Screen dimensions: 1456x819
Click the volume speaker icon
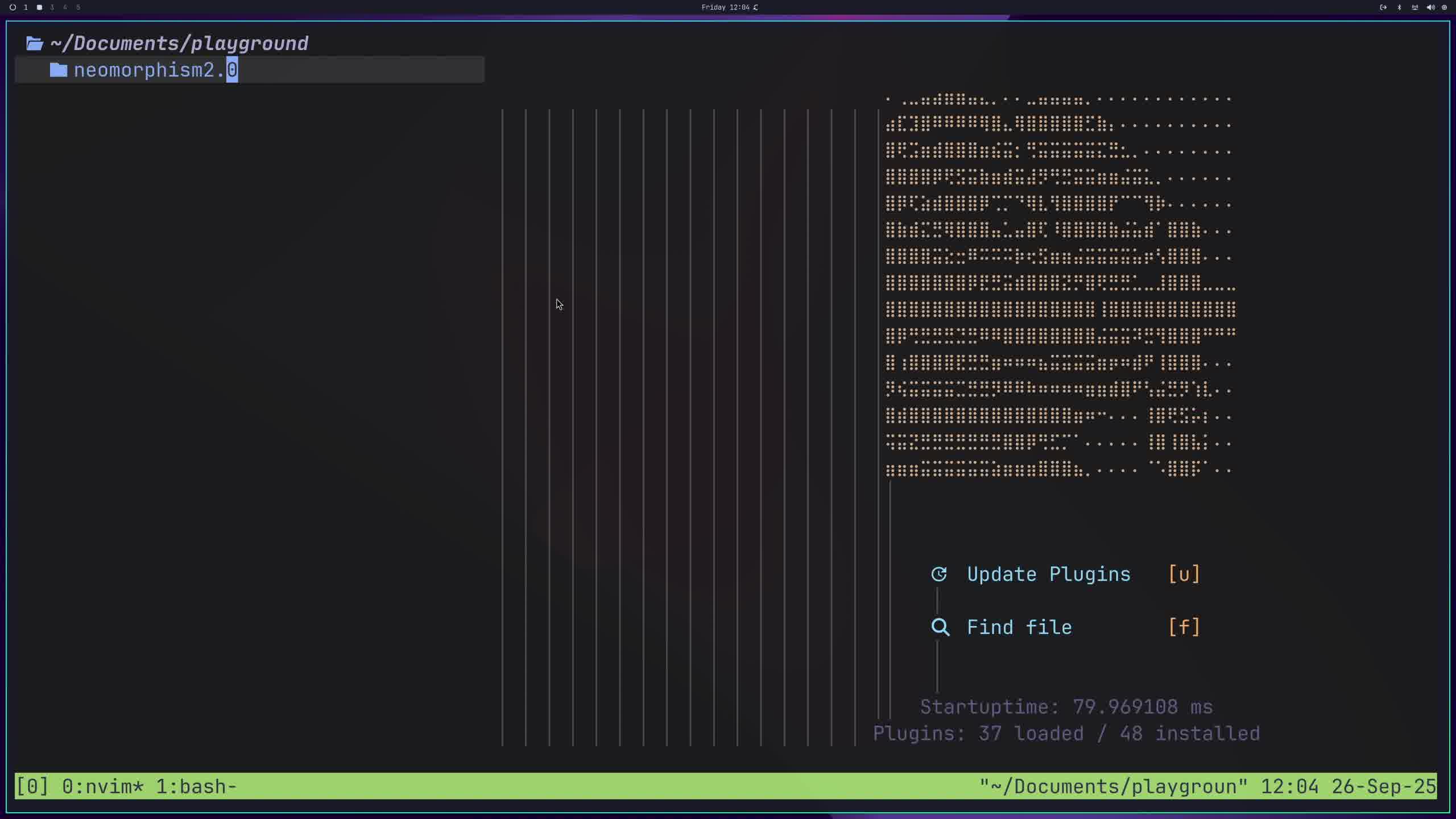(x=1430, y=7)
